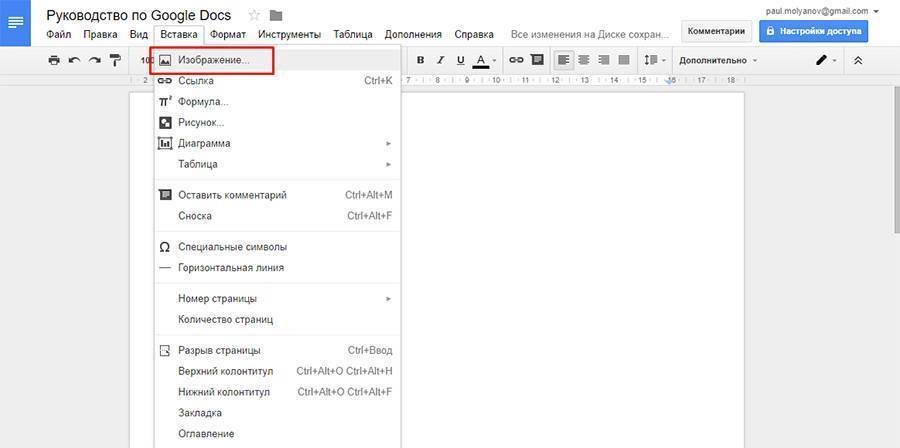Screen dimensions: 900x448
Task: Open the text color picker
Action: [x=484, y=60]
